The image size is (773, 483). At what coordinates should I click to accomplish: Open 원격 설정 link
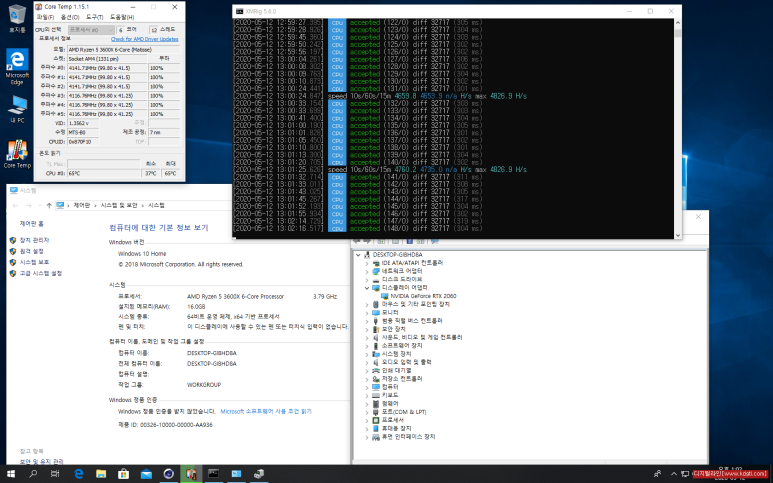click(x=31, y=251)
